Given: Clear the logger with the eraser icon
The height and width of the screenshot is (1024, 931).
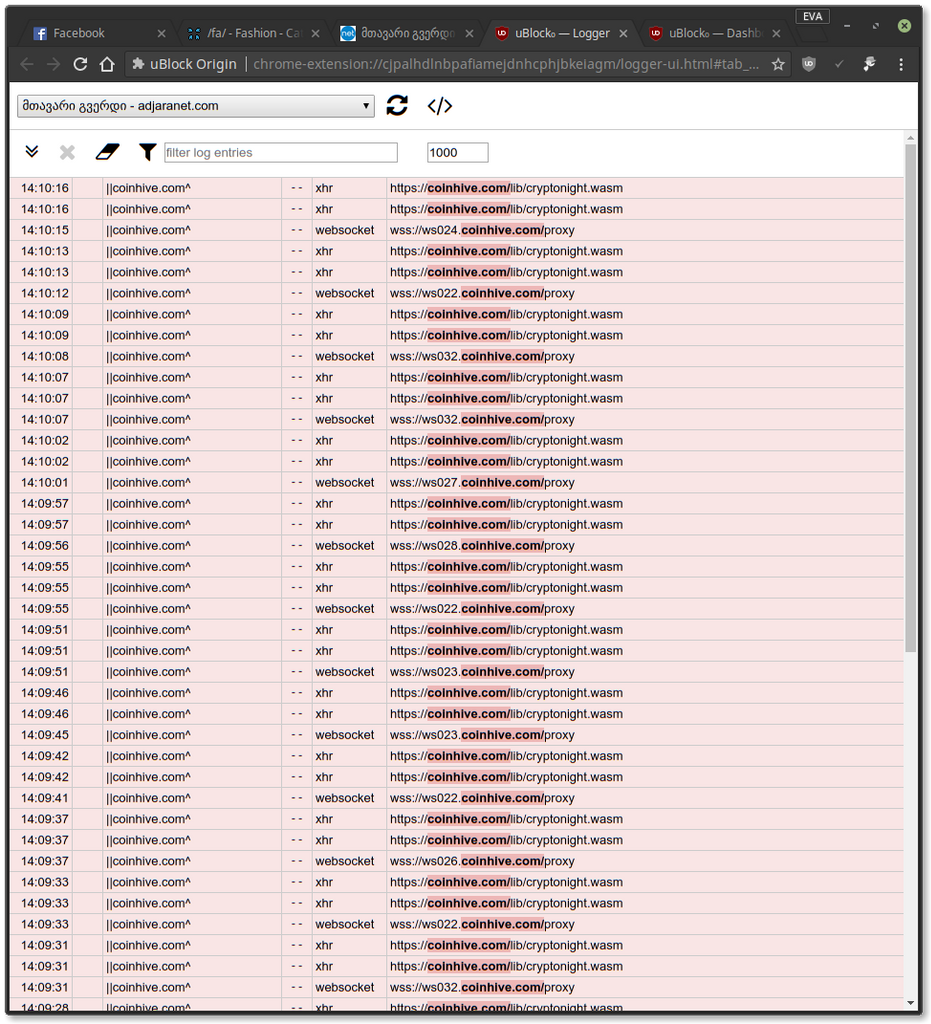Looking at the screenshot, I should (107, 152).
